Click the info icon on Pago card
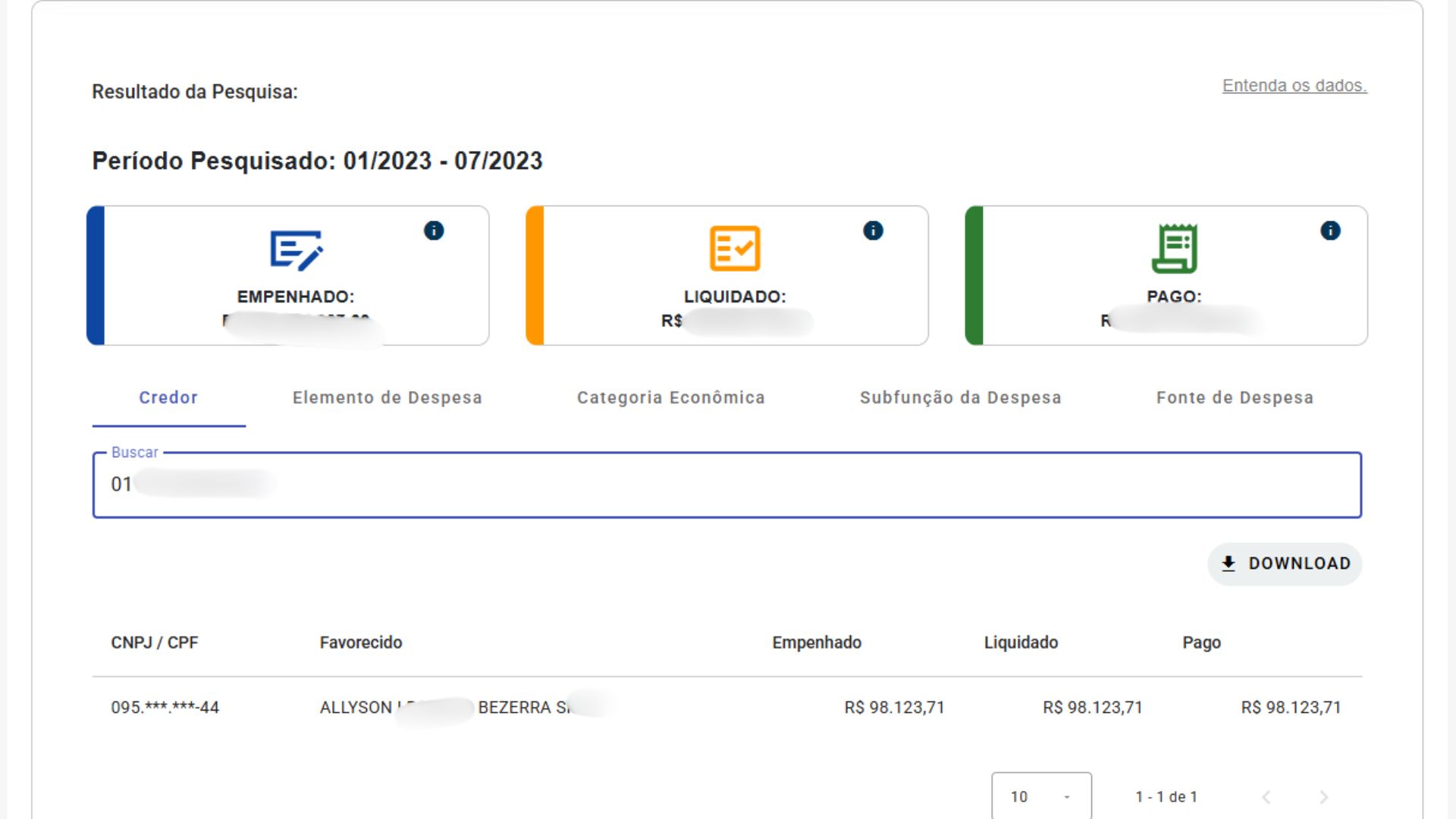Viewport: 1456px width, 819px height. click(x=1330, y=231)
